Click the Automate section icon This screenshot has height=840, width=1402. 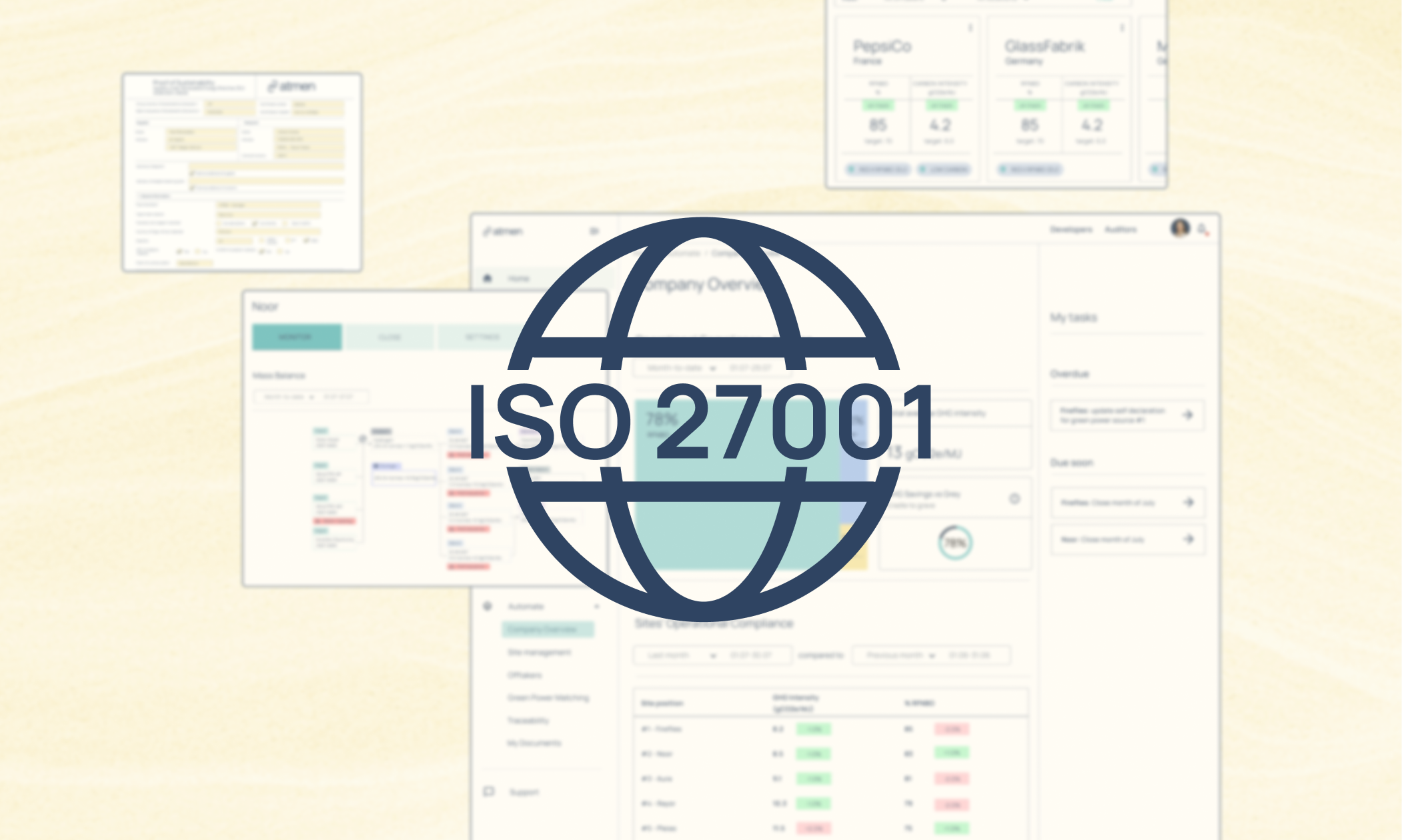pos(488,606)
